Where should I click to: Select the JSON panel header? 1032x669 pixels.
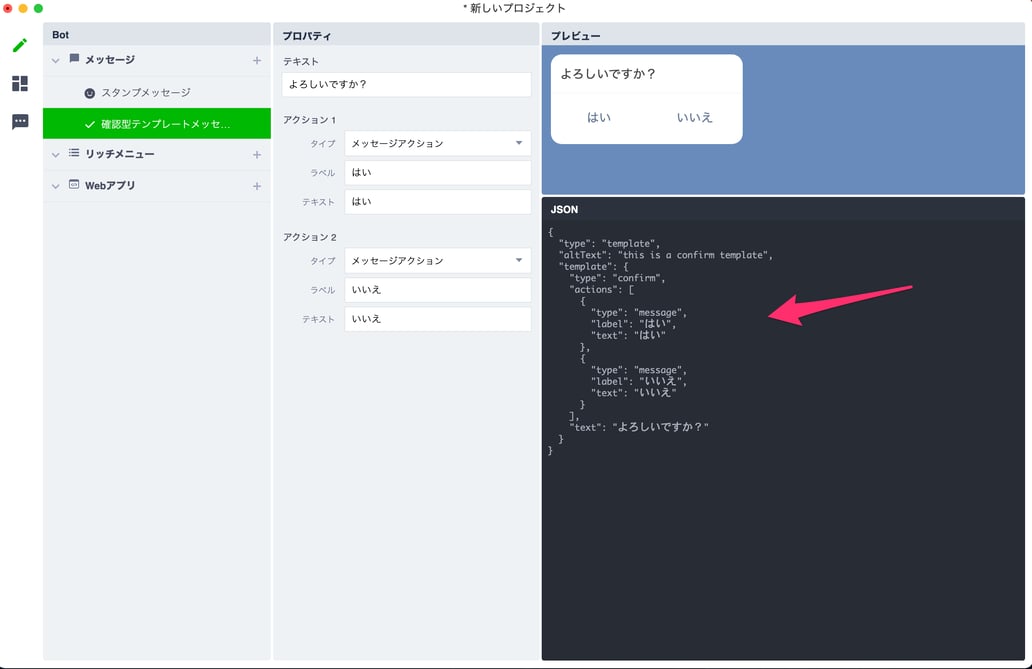565,209
